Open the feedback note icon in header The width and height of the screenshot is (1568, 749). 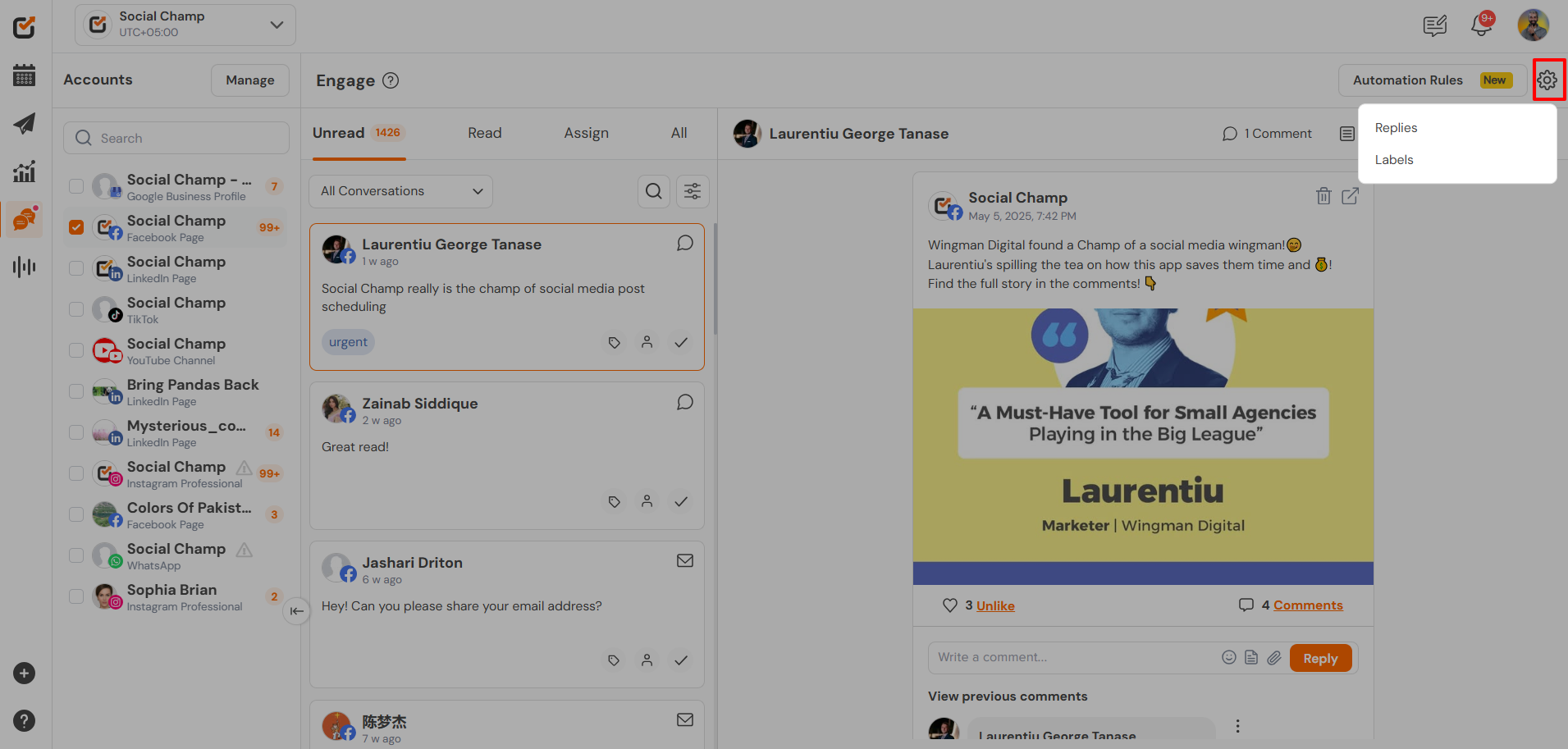click(1434, 26)
